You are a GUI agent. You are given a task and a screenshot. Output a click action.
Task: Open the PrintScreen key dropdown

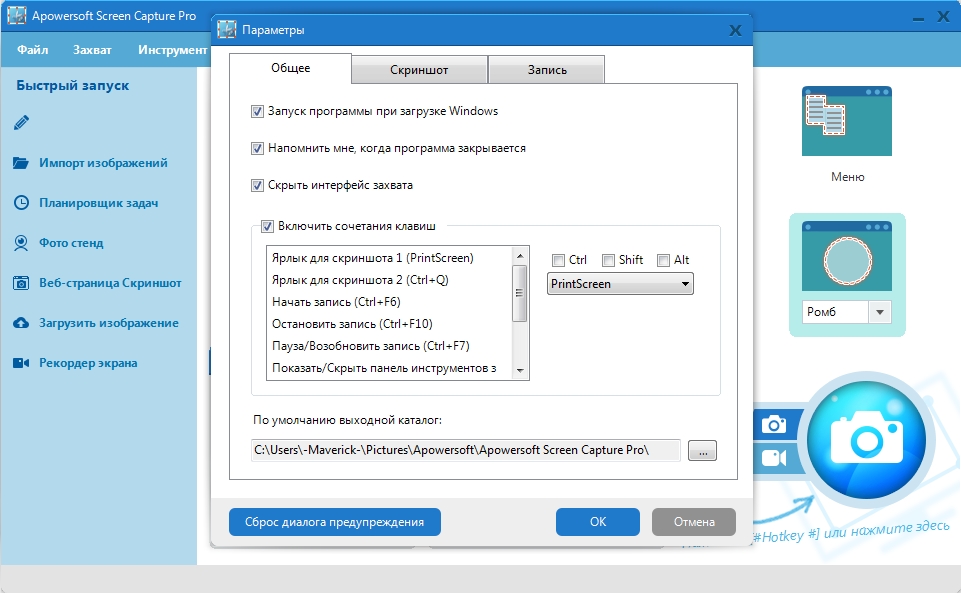[620, 284]
